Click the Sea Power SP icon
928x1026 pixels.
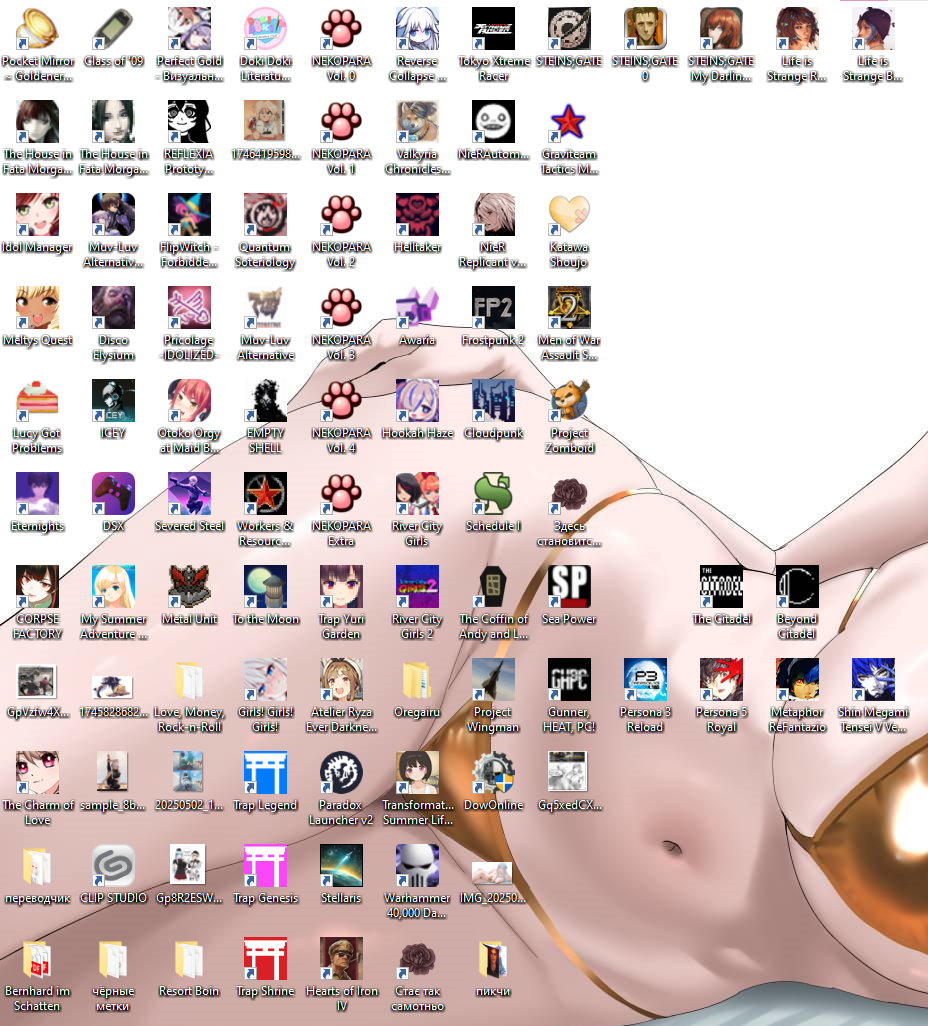tap(569, 587)
